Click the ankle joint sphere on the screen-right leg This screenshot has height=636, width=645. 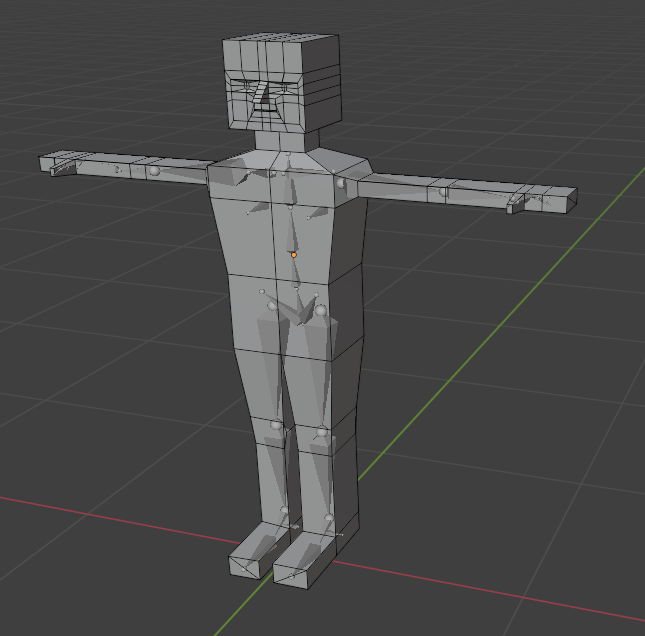(328, 518)
